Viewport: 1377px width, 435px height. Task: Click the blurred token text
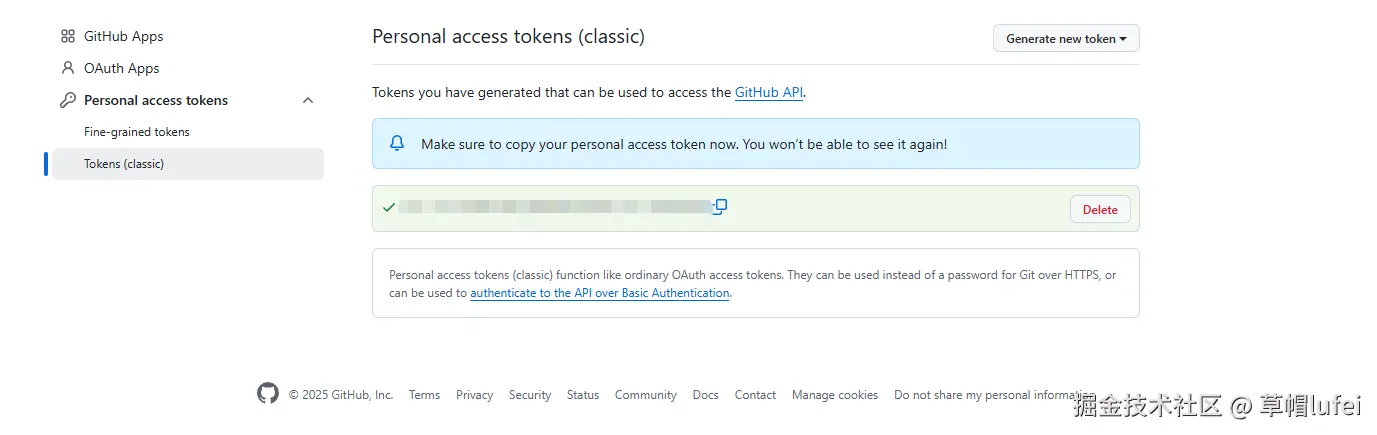coord(555,207)
